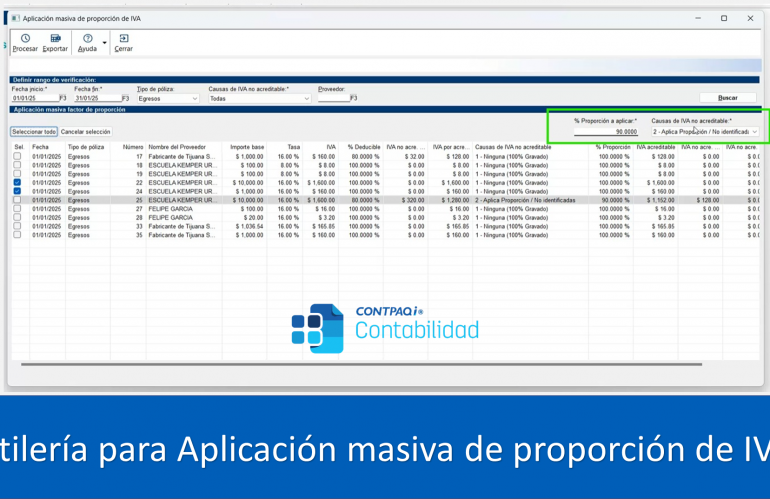Image resolution: width=770 pixels, height=499 pixels.
Task: Expand the '2 - Aplica Proporción' dropdown
Action: point(754,131)
